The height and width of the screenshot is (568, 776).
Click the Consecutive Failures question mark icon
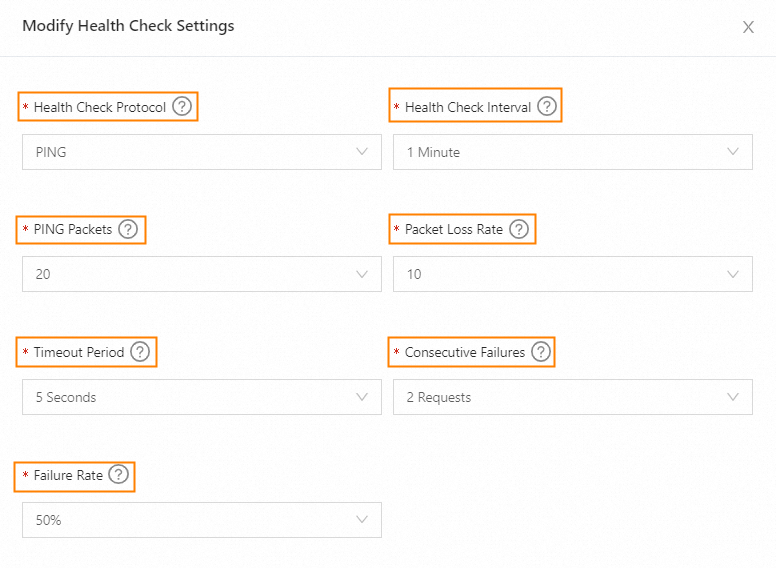tap(540, 352)
